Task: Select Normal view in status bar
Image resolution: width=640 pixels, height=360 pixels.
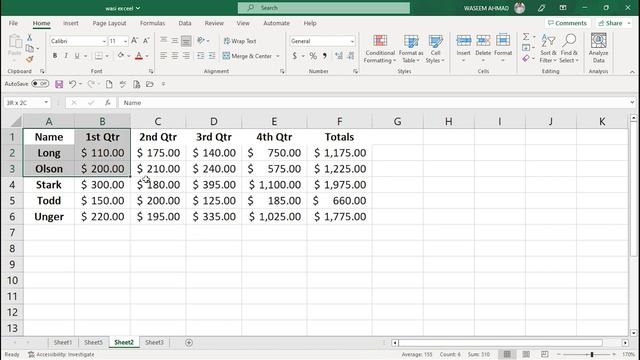Action: coord(507,354)
